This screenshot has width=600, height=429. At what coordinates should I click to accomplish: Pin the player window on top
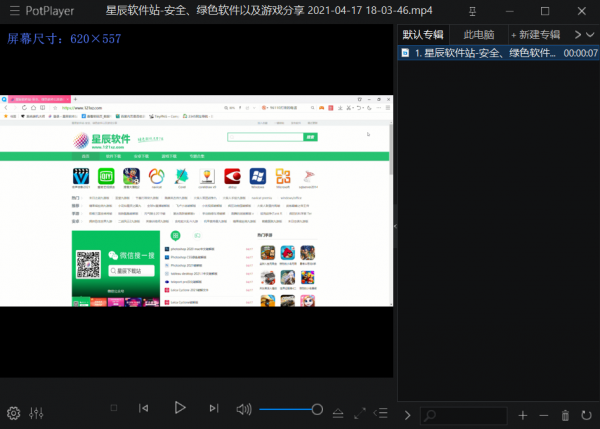(x=473, y=11)
